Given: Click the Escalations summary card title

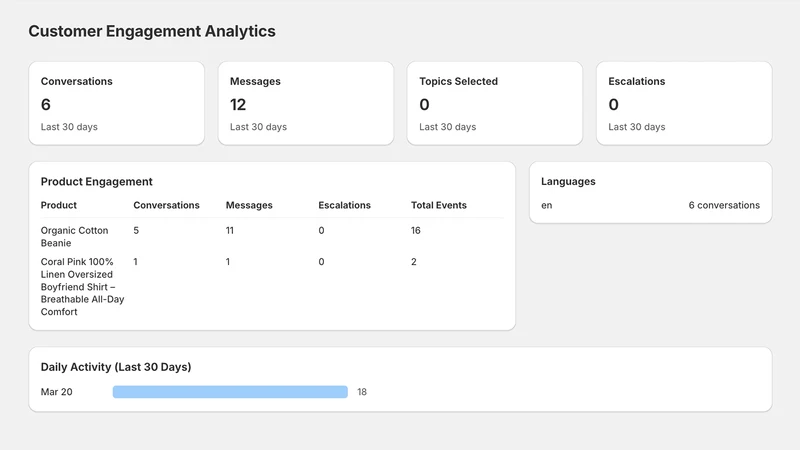Looking at the screenshot, I should pyautogui.click(x=637, y=81).
